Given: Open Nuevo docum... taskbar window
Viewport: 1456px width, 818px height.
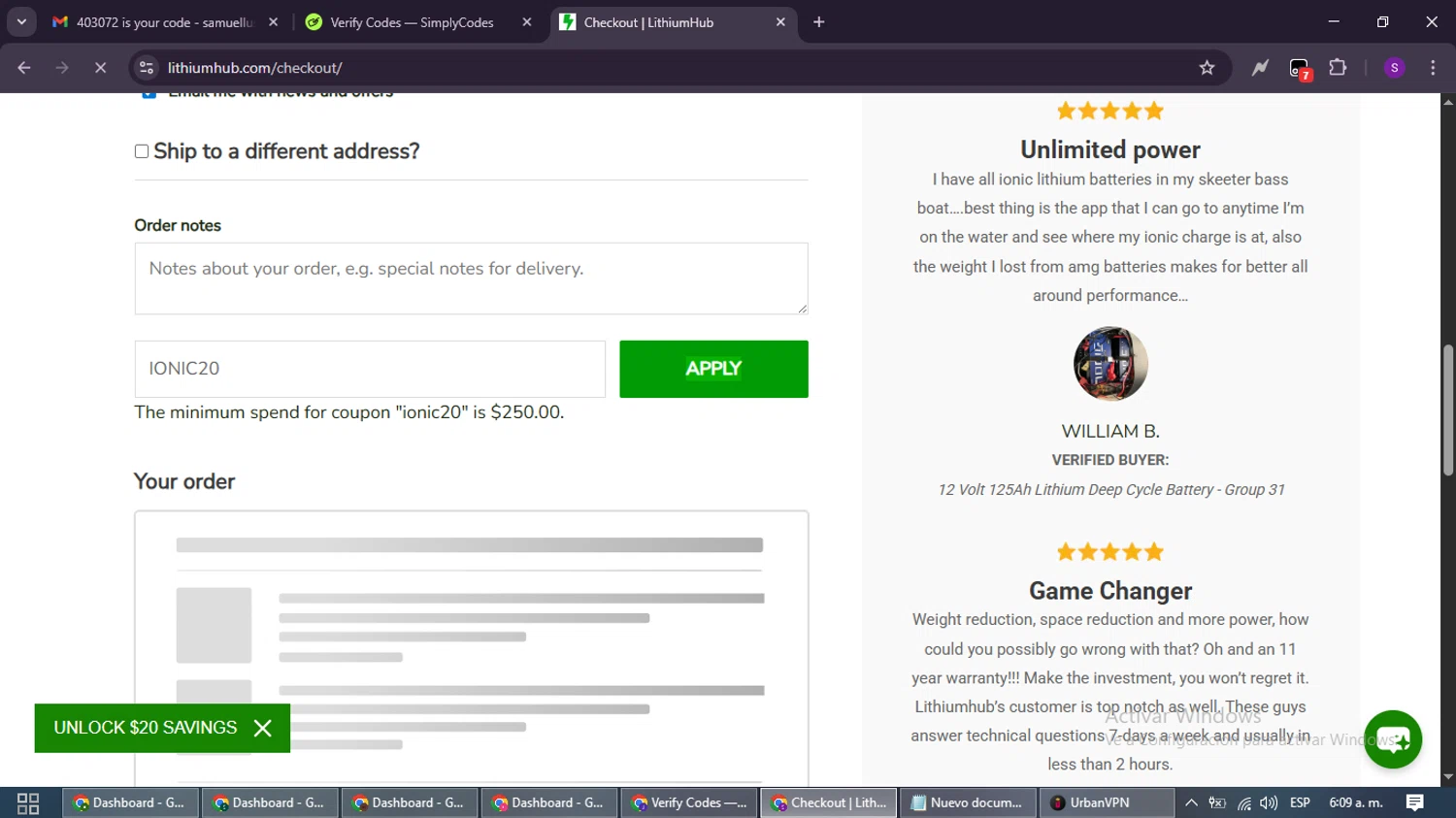Looking at the screenshot, I should tap(969, 803).
